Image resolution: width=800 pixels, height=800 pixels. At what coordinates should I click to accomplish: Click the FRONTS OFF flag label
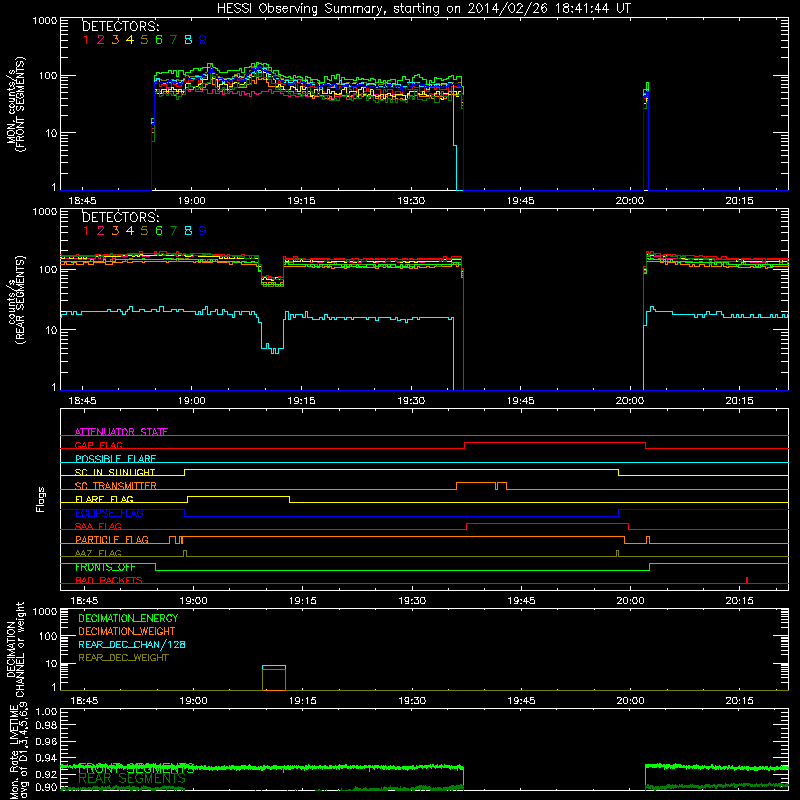(x=105, y=567)
